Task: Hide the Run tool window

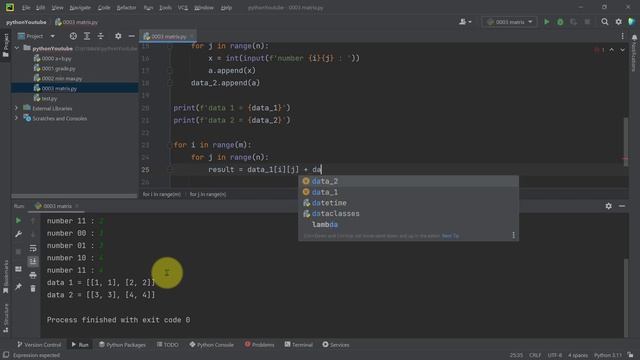Action: [x=622, y=206]
